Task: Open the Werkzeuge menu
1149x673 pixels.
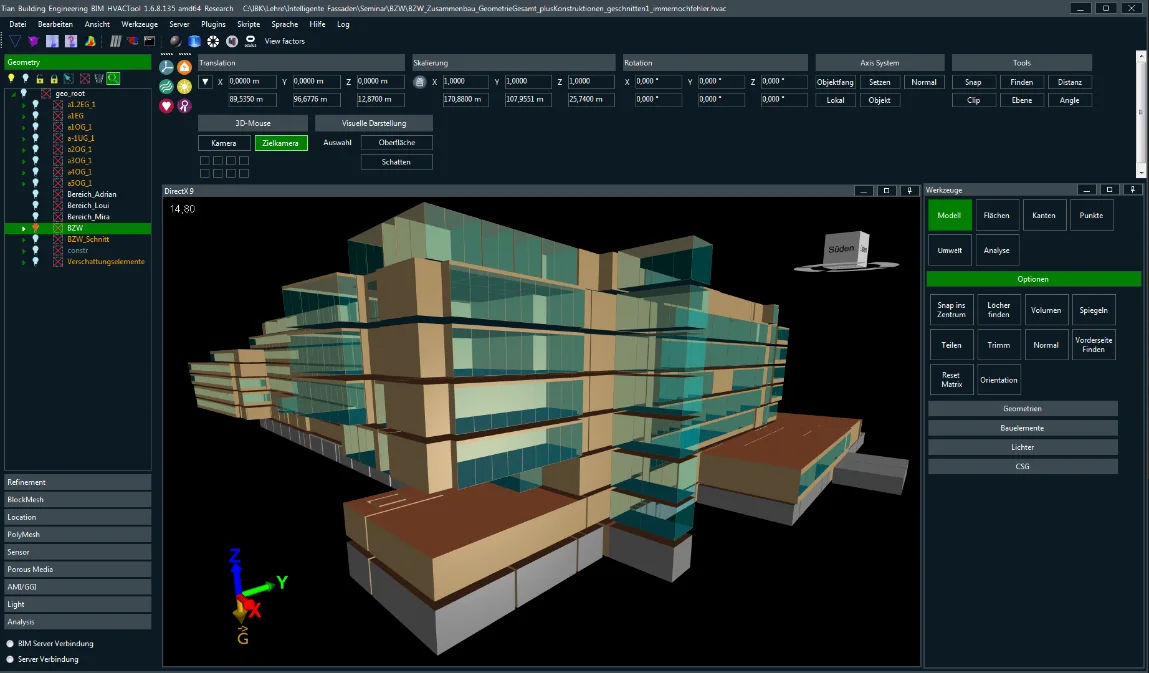Action: (139, 24)
